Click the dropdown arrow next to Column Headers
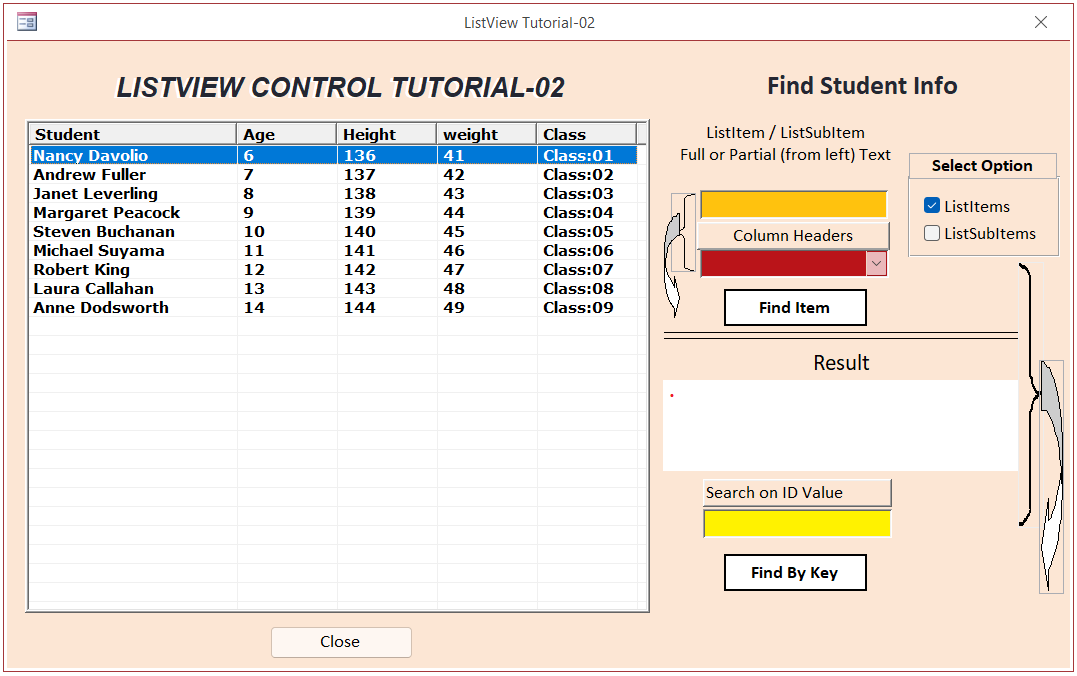The image size is (1077, 676). click(876, 263)
